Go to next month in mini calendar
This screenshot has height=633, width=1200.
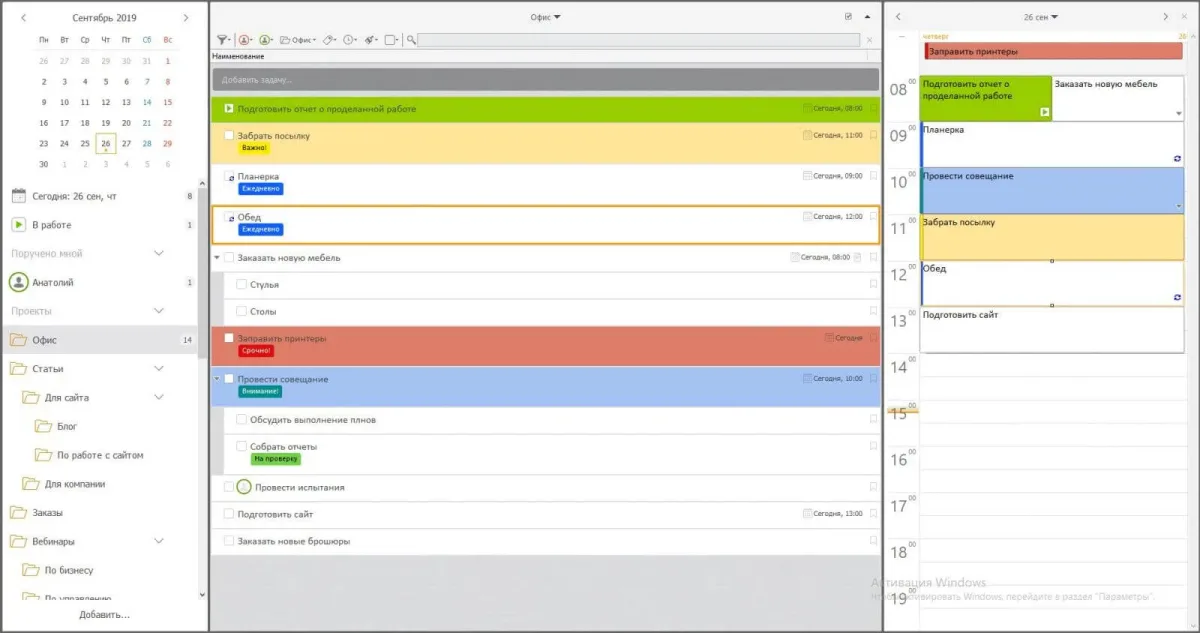(x=186, y=18)
